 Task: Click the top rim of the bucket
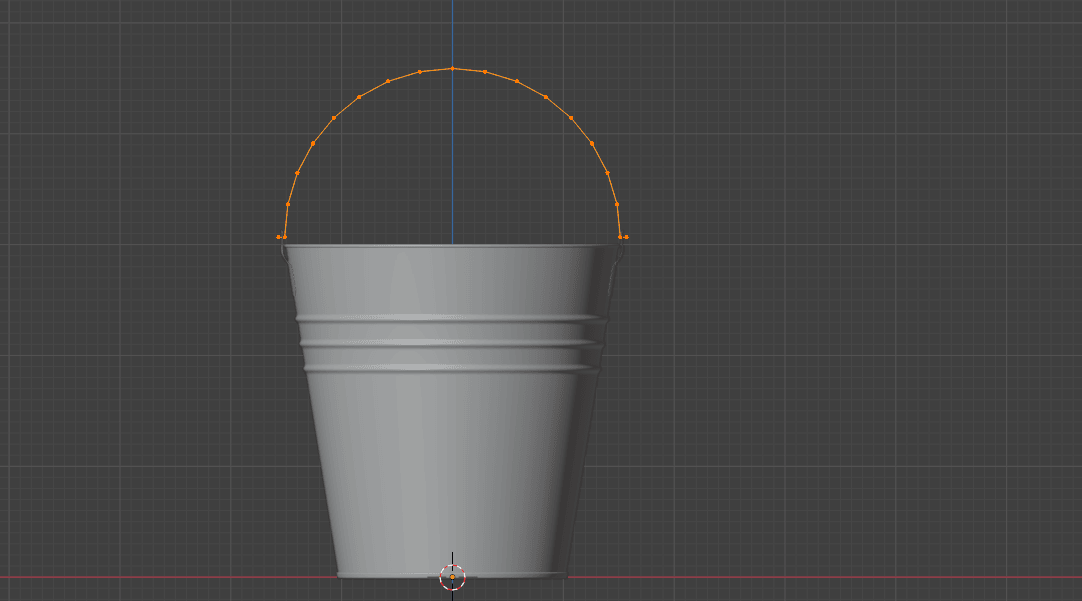click(x=400, y=247)
